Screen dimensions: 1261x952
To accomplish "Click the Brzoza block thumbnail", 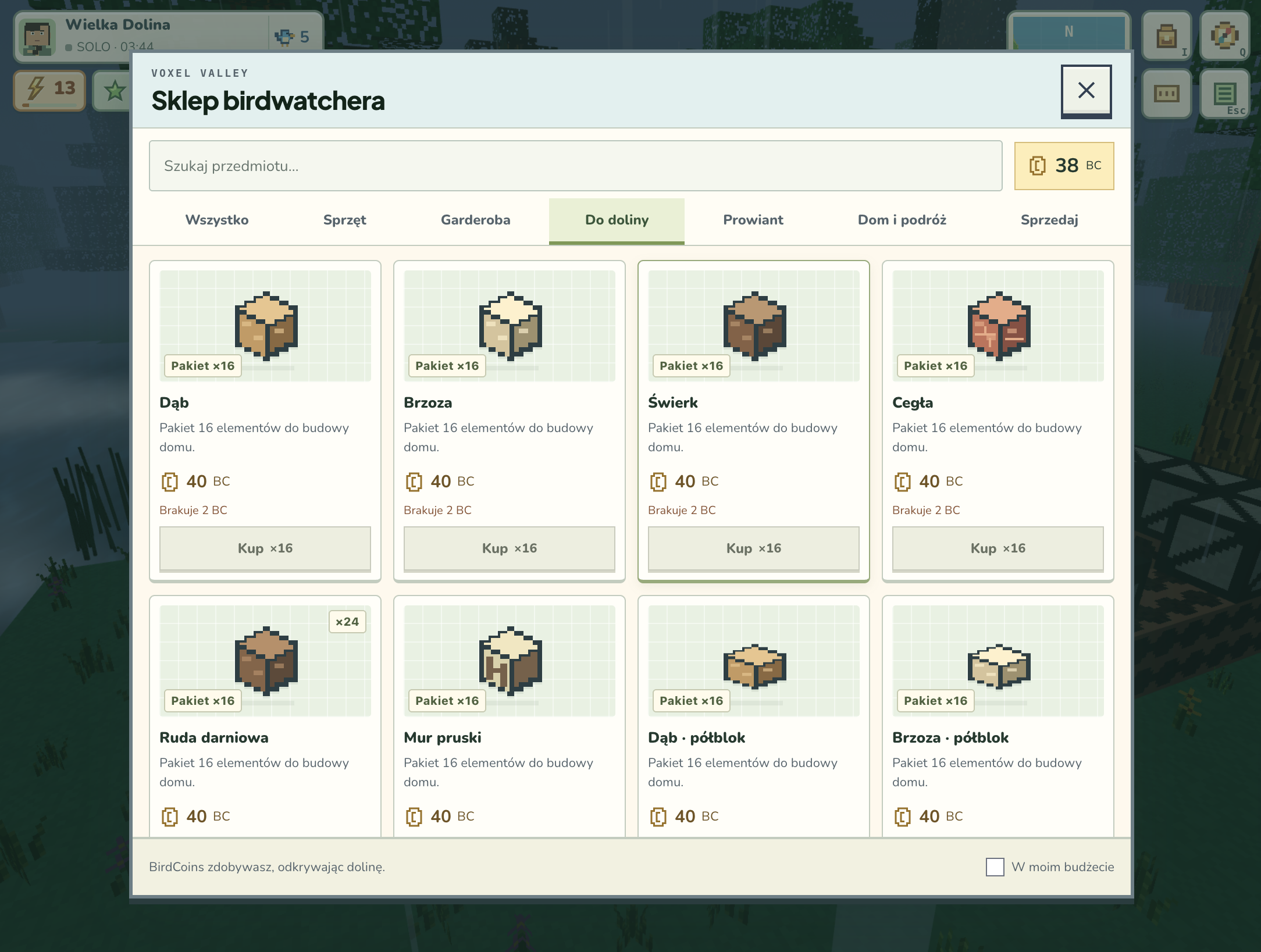I will pos(510,326).
